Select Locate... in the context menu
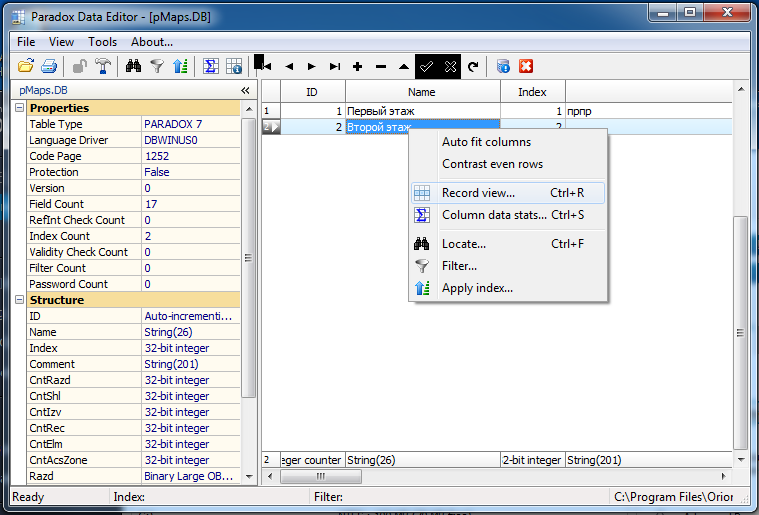The image size is (759, 515). pyautogui.click(x=508, y=244)
